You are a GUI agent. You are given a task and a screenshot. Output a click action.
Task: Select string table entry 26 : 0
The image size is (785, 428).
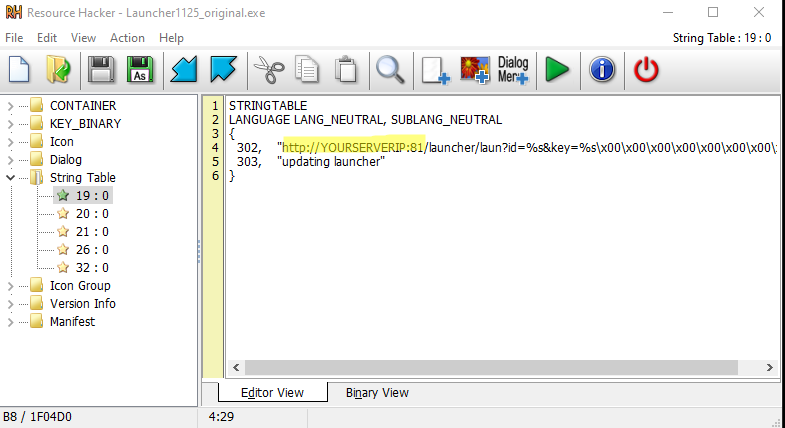click(83, 250)
